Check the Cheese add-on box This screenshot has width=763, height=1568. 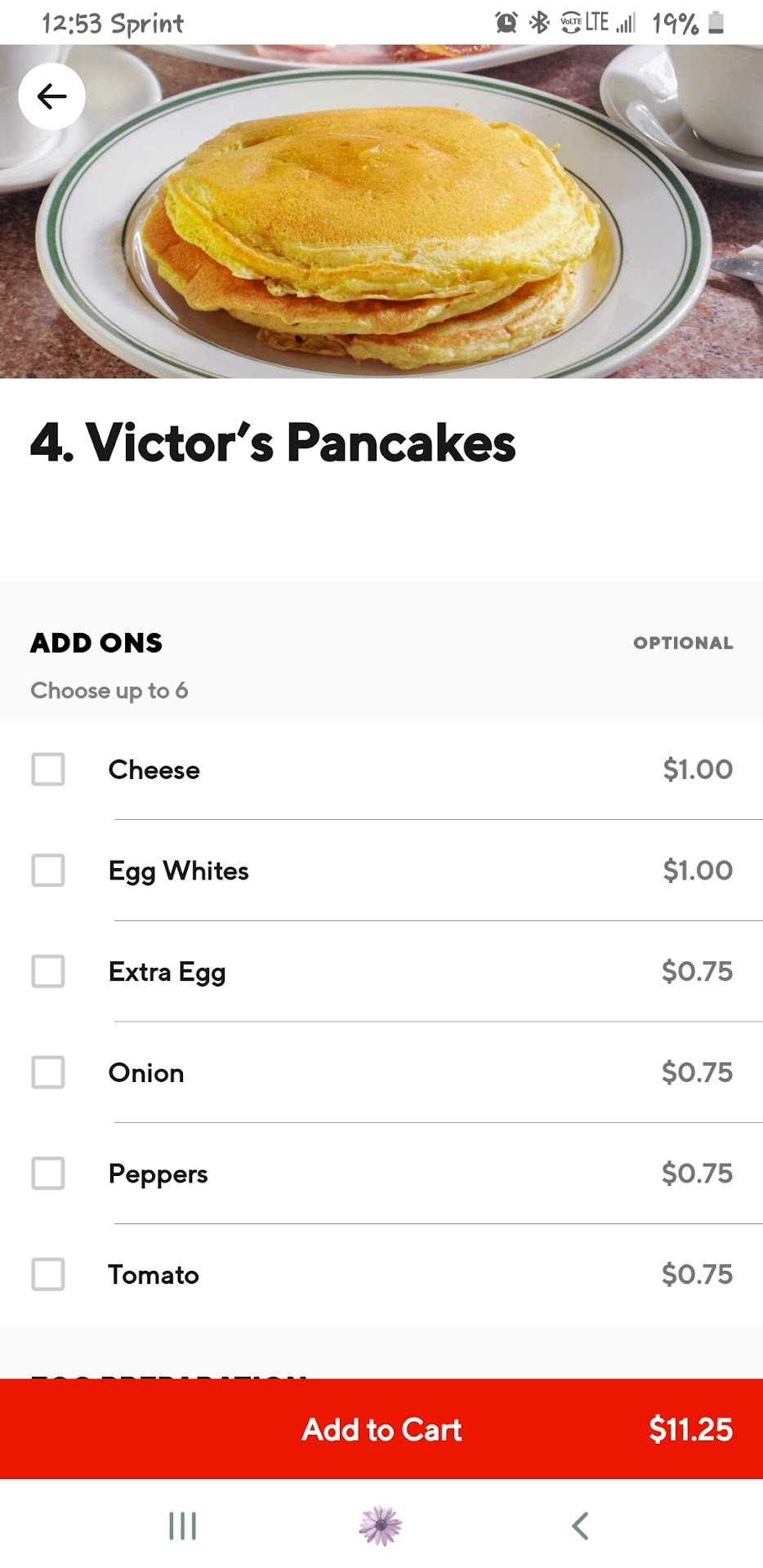[48, 769]
